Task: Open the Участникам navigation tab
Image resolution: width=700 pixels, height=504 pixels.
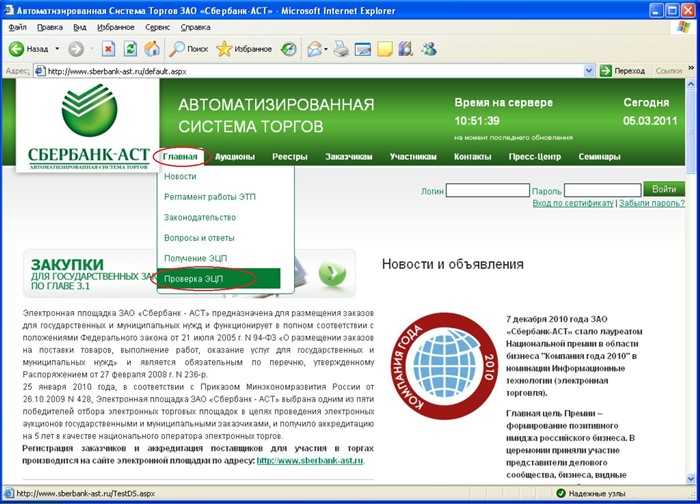Action: [413, 157]
